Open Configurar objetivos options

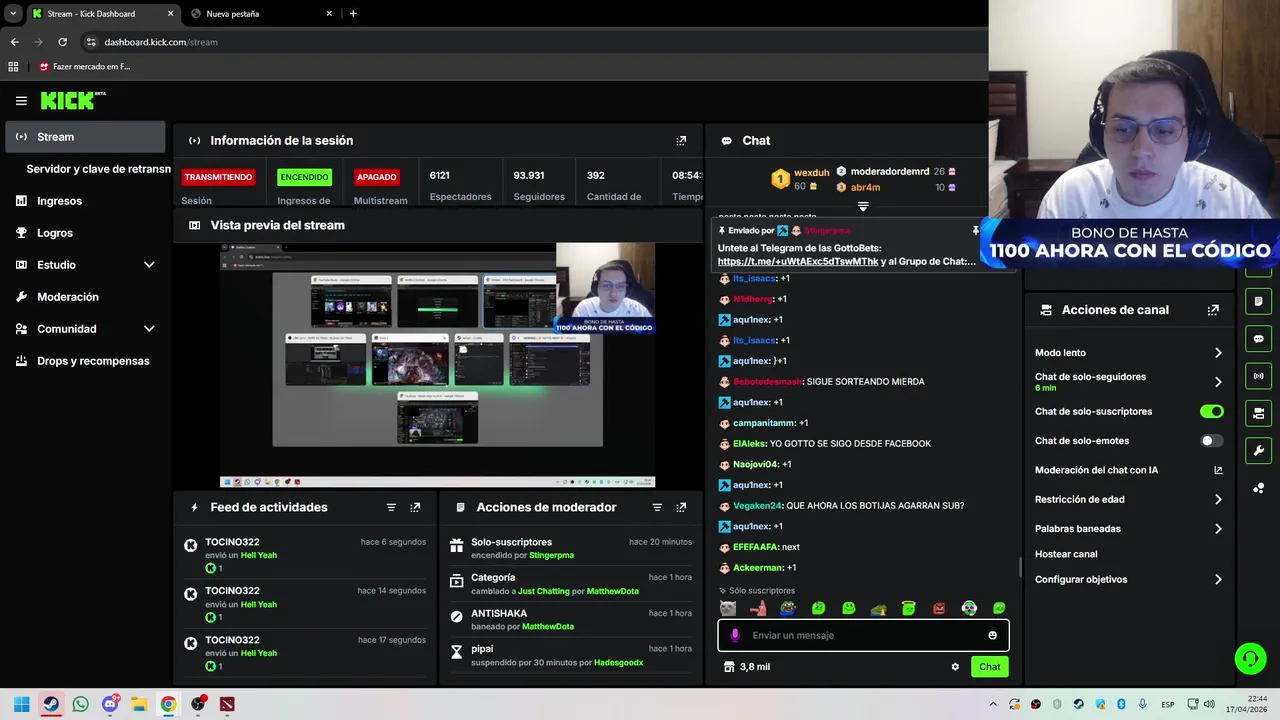coord(1128,579)
